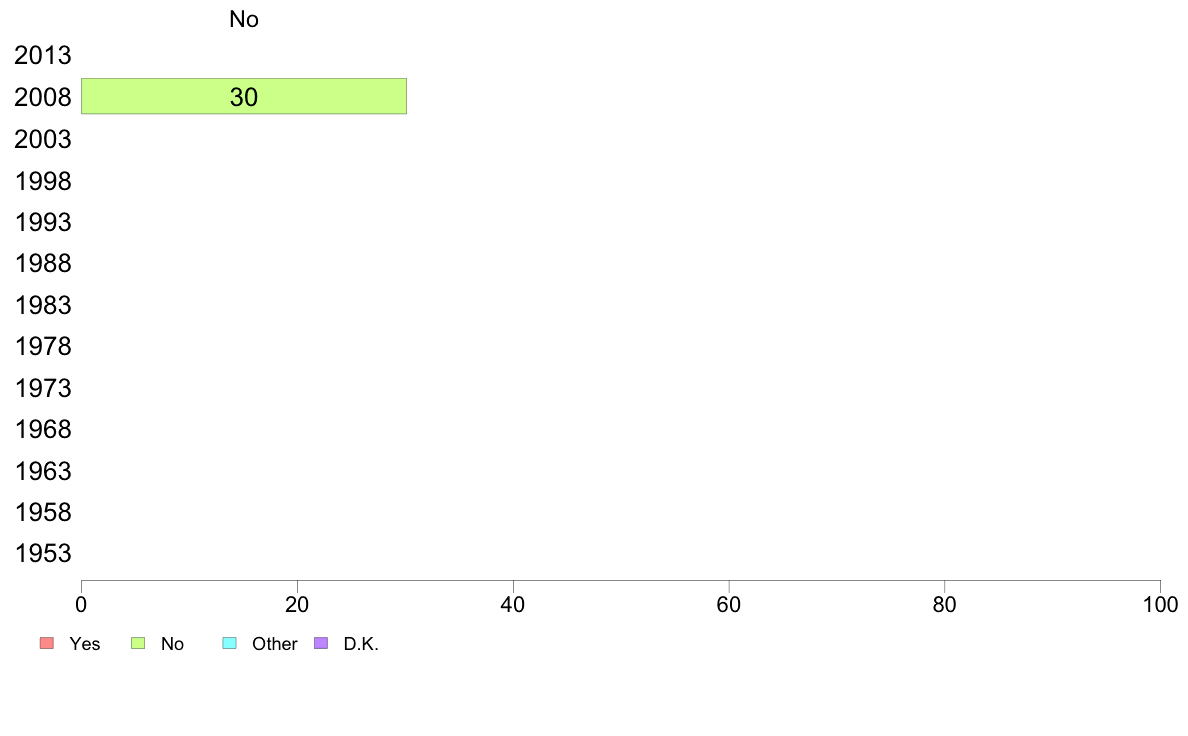Click the 1973 year label
Image resolution: width=1188 pixels, height=736 pixels.
pos(42,388)
